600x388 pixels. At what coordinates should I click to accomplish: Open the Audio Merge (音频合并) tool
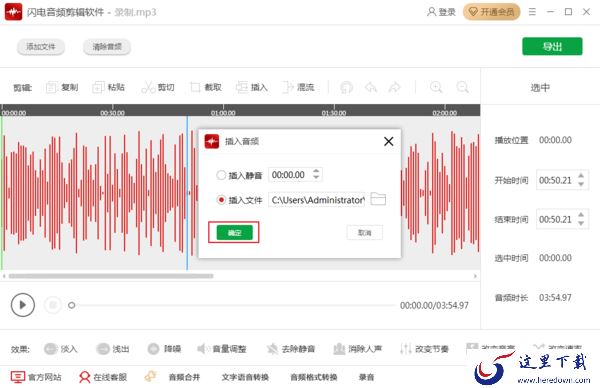coord(184,377)
